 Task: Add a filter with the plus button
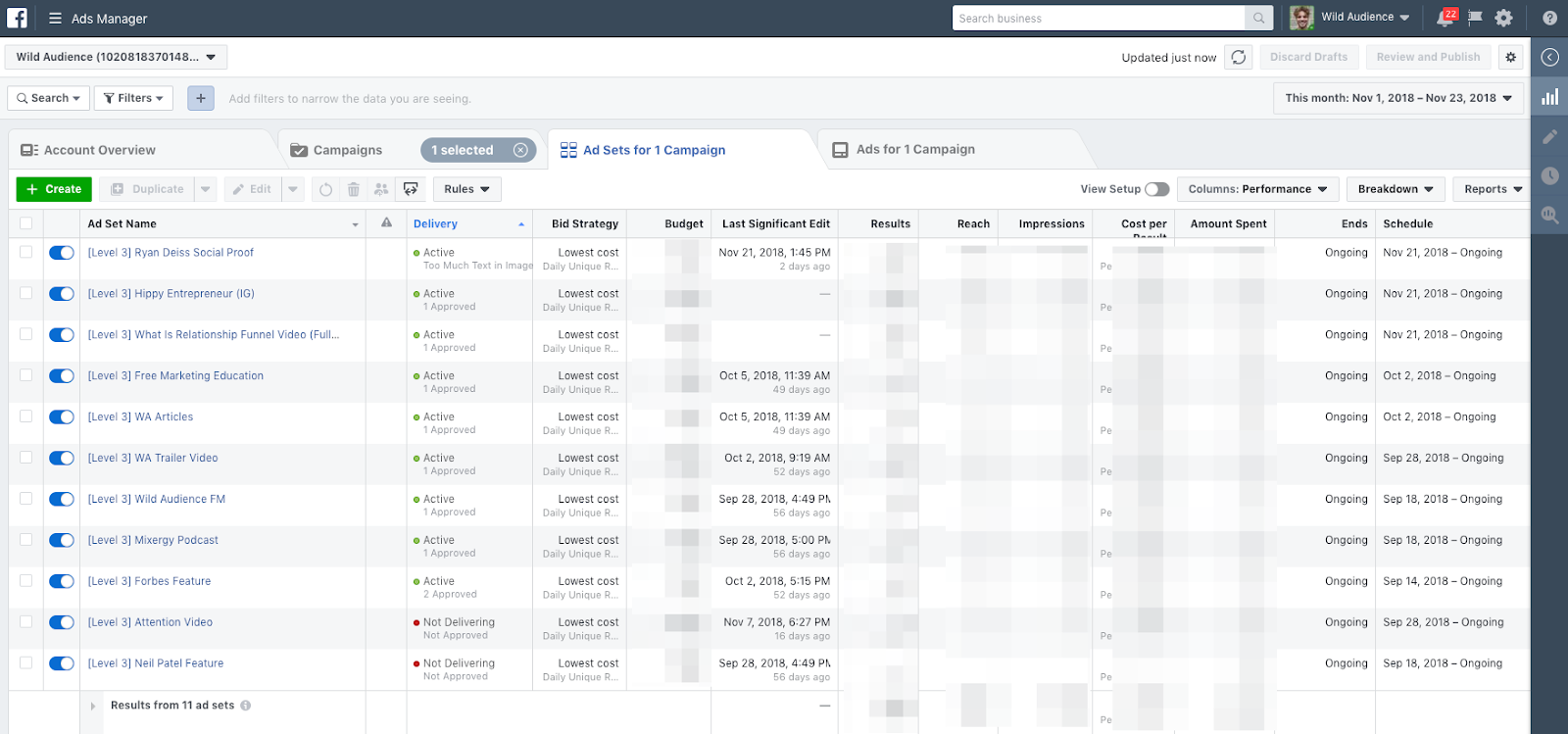(201, 98)
